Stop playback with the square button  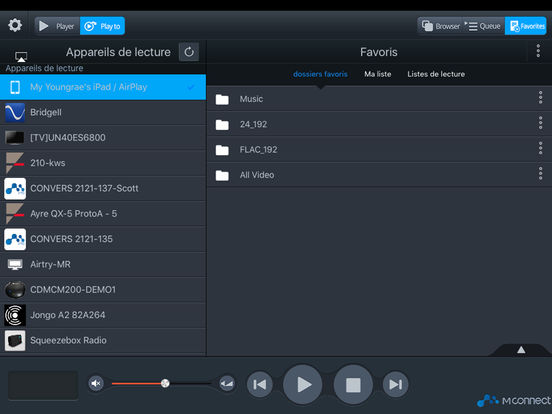coord(353,384)
